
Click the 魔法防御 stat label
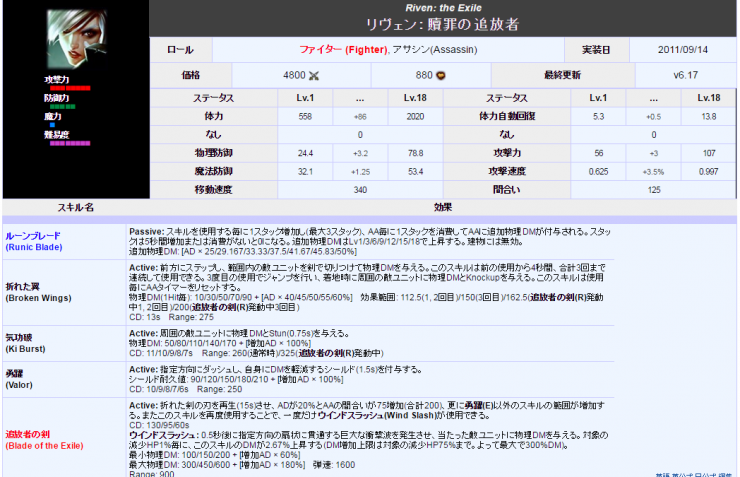tap(214, 171)
